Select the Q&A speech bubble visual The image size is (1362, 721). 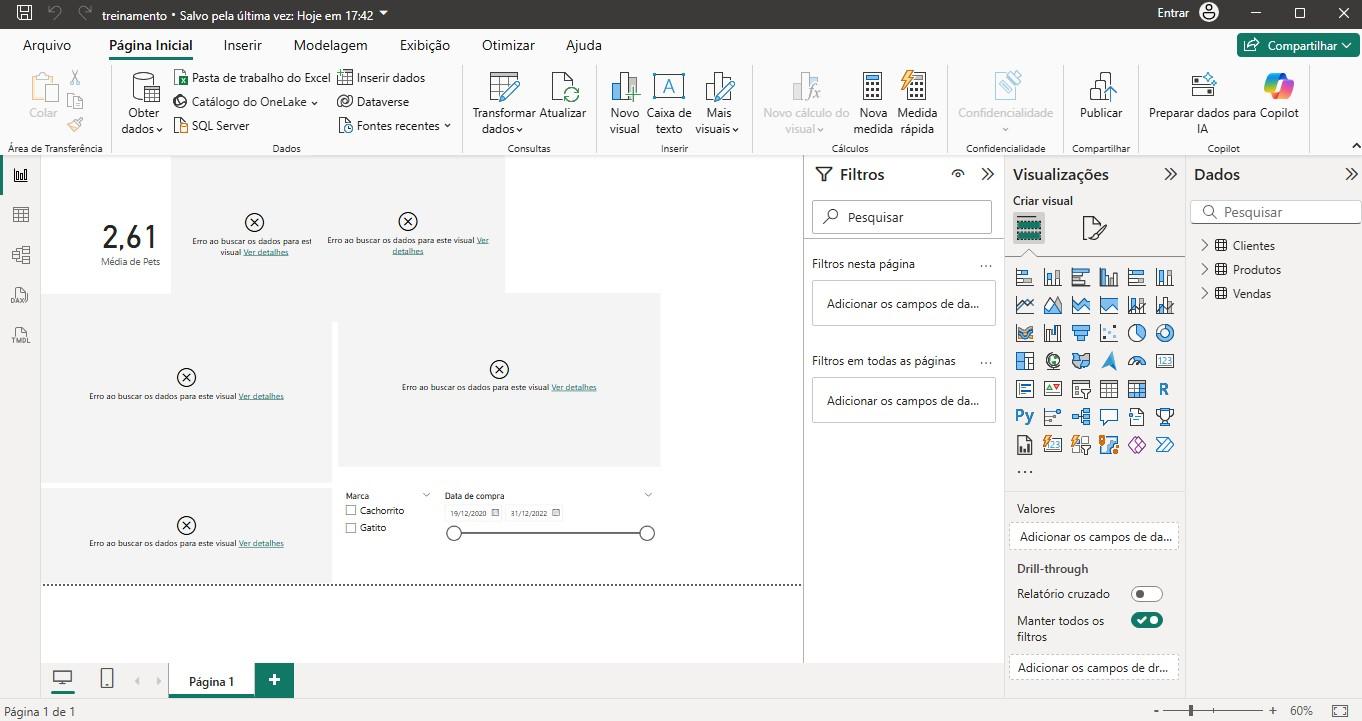[1109, 417]
